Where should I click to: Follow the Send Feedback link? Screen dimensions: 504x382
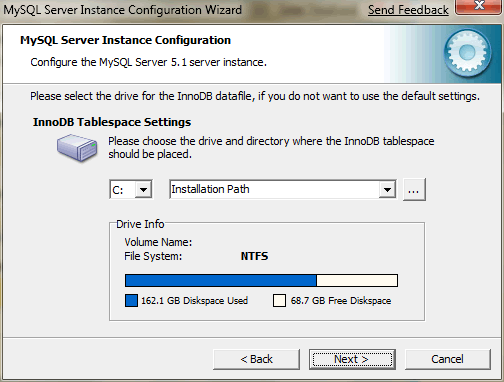(x=408, y=10)
